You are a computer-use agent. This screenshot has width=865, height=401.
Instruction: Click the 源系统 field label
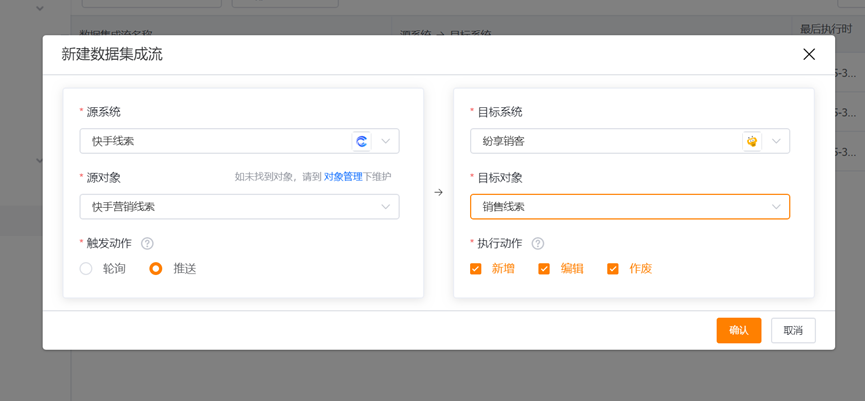[104, 113]
